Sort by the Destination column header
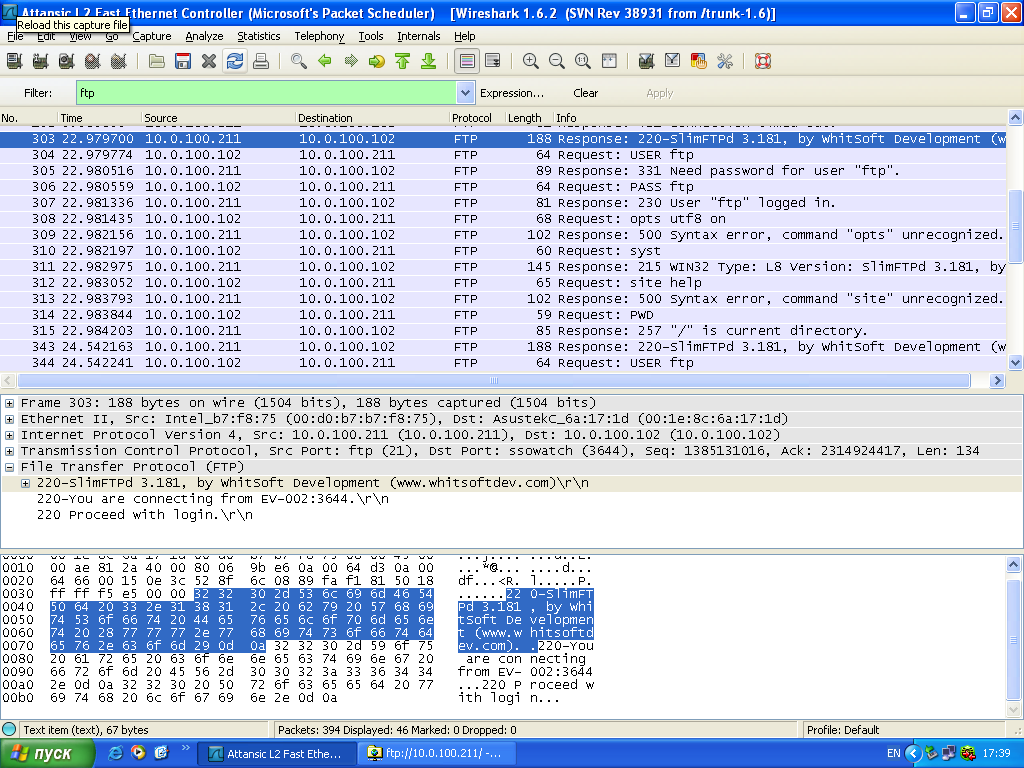Viewport: 1024px width, 768px height. [372, 118]
